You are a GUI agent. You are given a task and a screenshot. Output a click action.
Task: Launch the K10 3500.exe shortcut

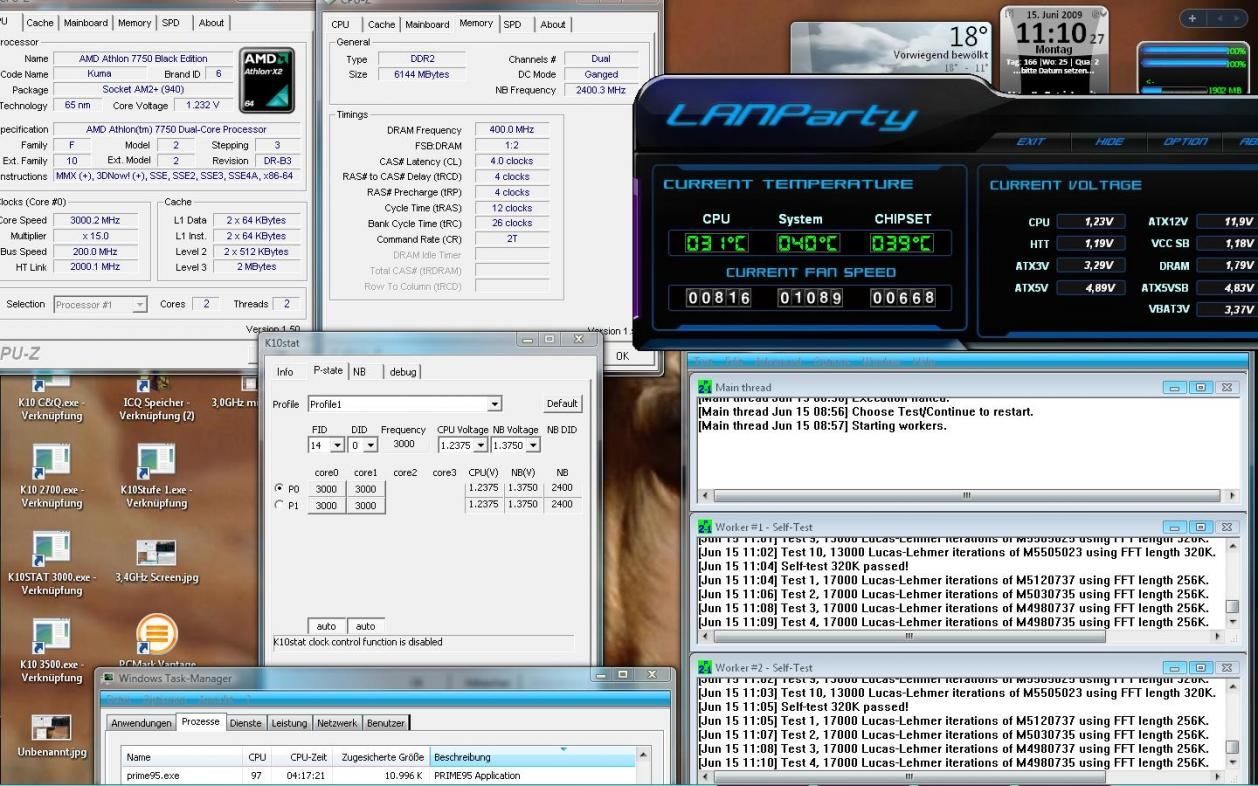pos(52,651)
